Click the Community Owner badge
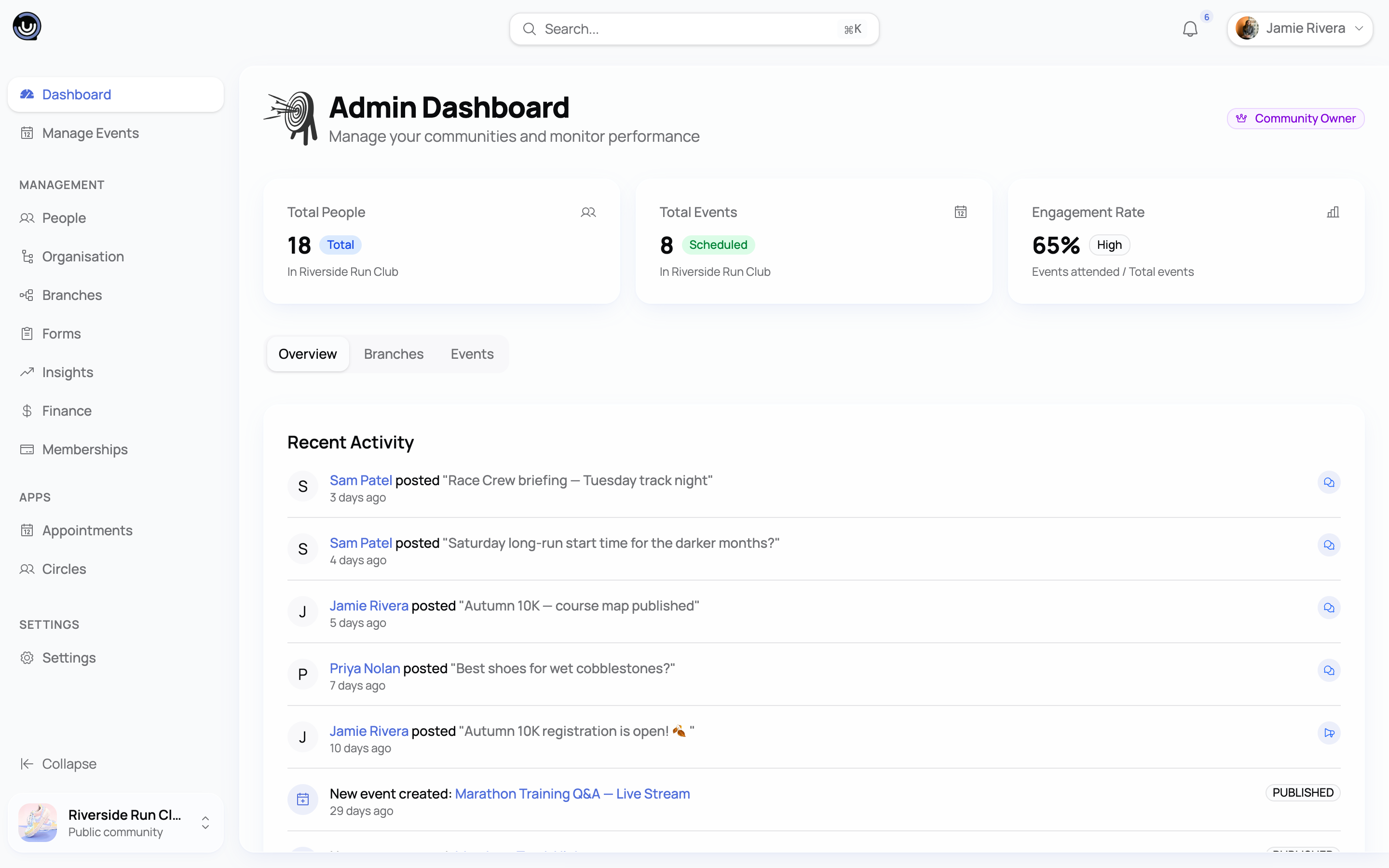Image resolution: width=1389 pixels, height=868 pixels. (x=1295, y=118)
